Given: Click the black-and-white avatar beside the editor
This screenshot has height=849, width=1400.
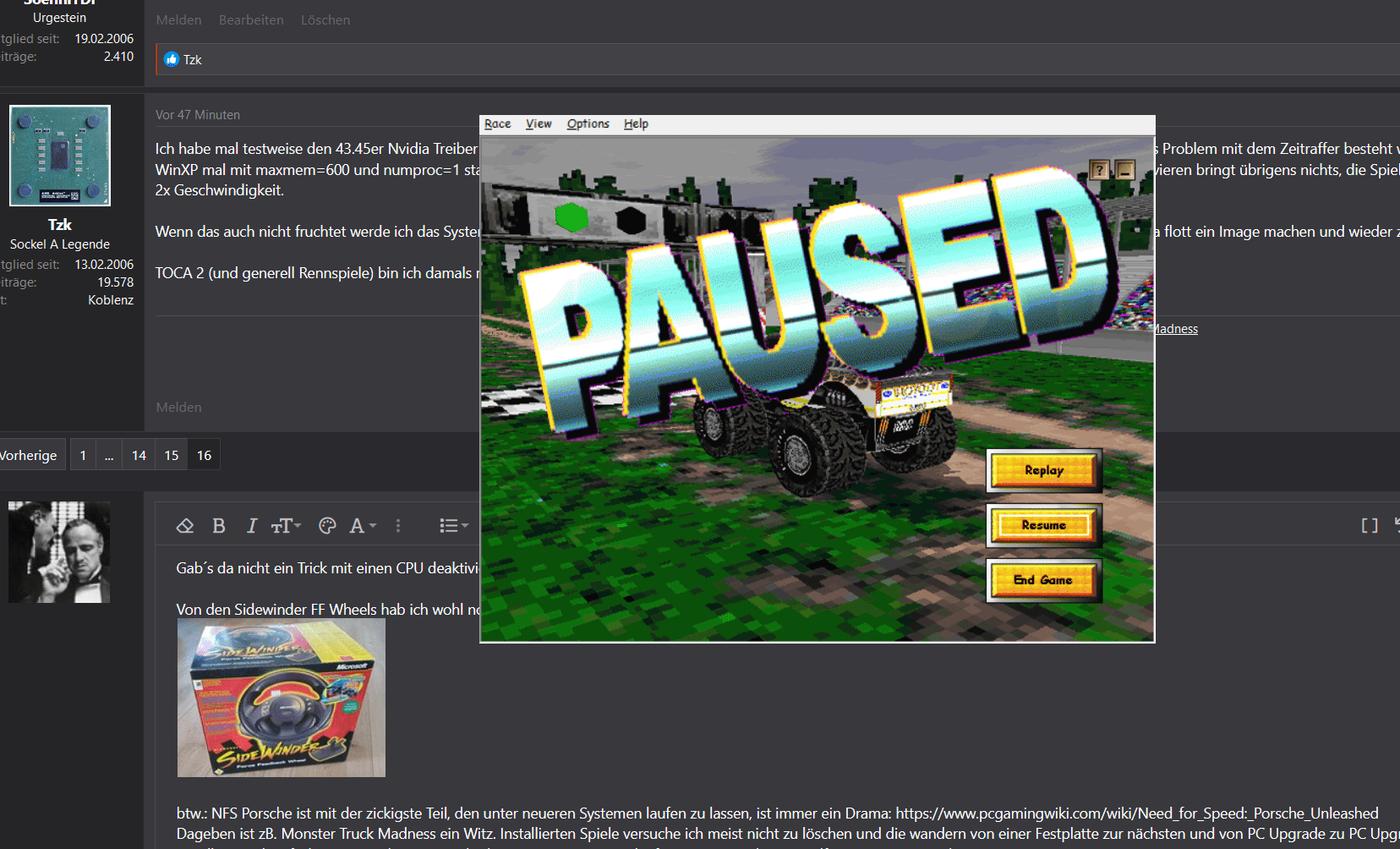Looking at the screenshot, I should point(59,552).
